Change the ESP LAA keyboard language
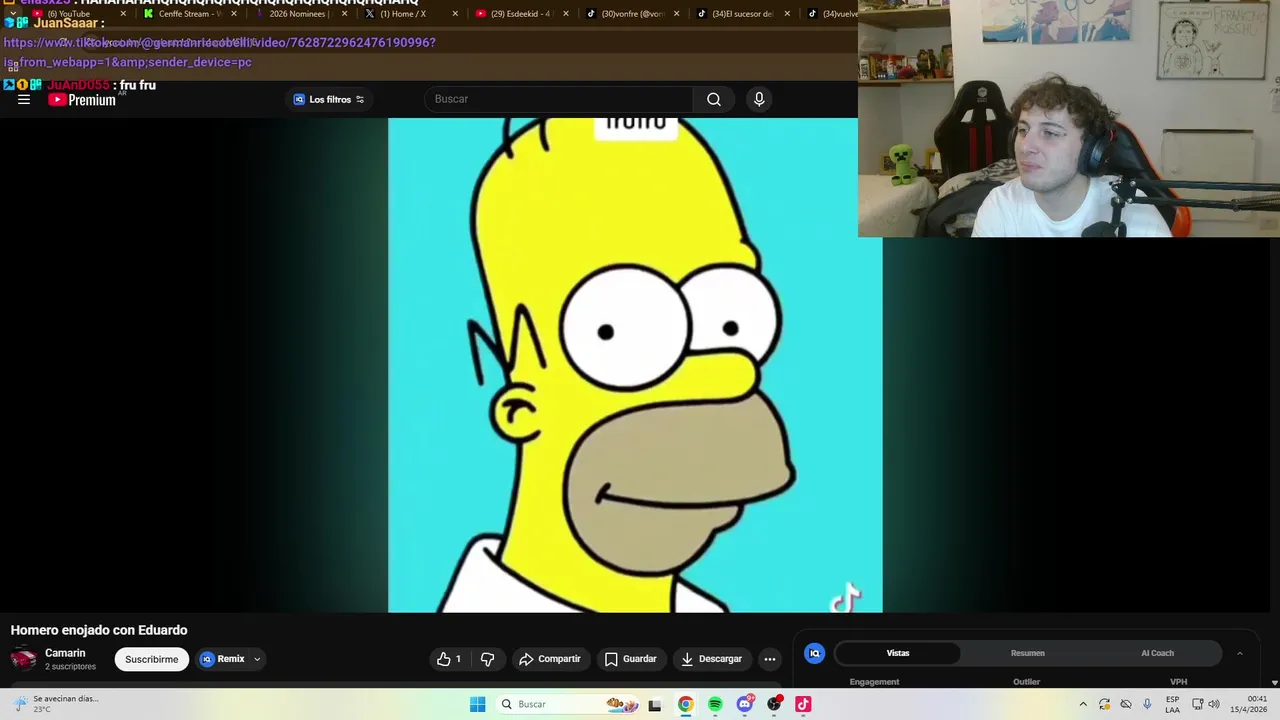 coord(1172,704)
